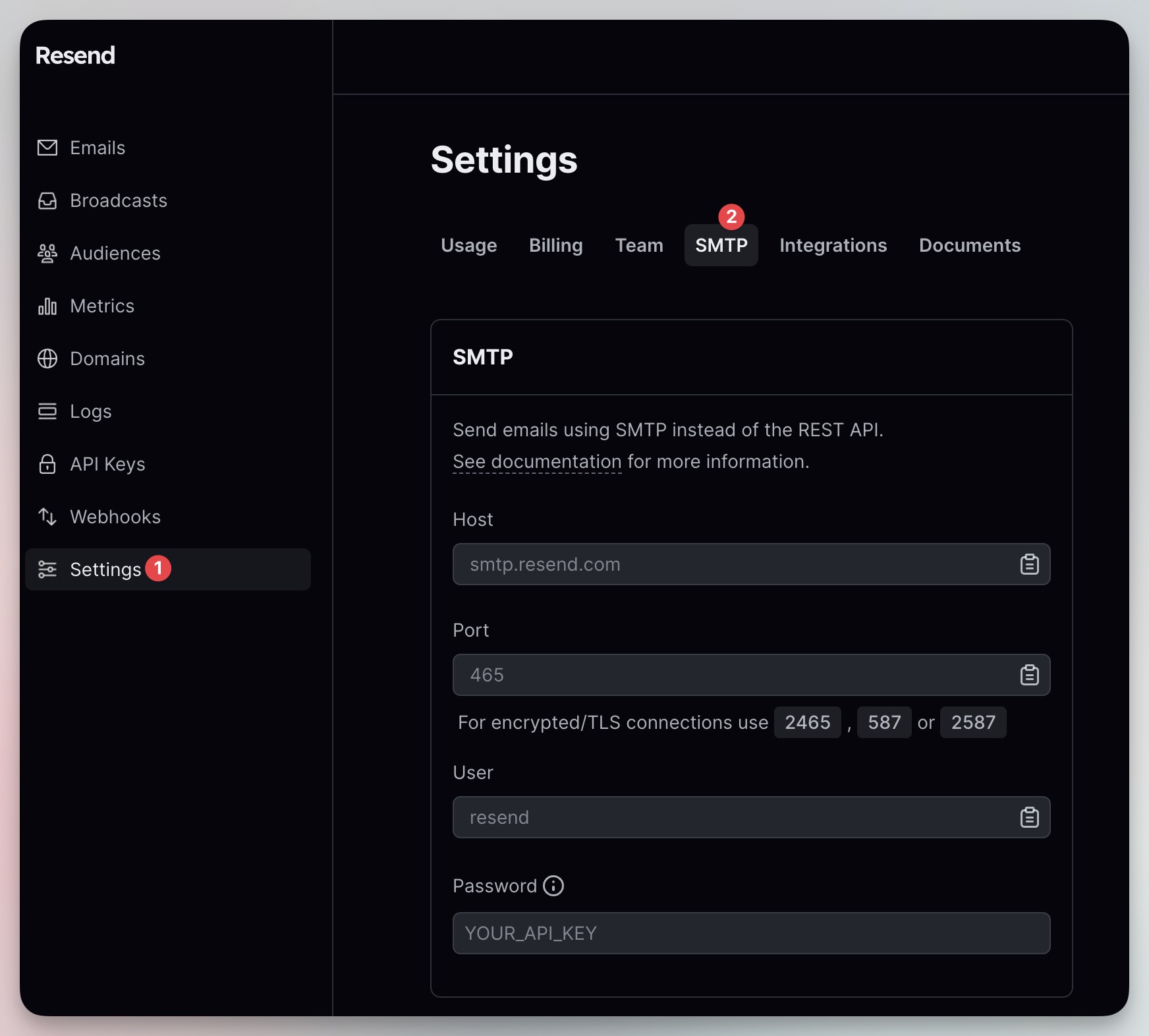
Task: Click the Settings sliders icon
Action: pos(47,569)
